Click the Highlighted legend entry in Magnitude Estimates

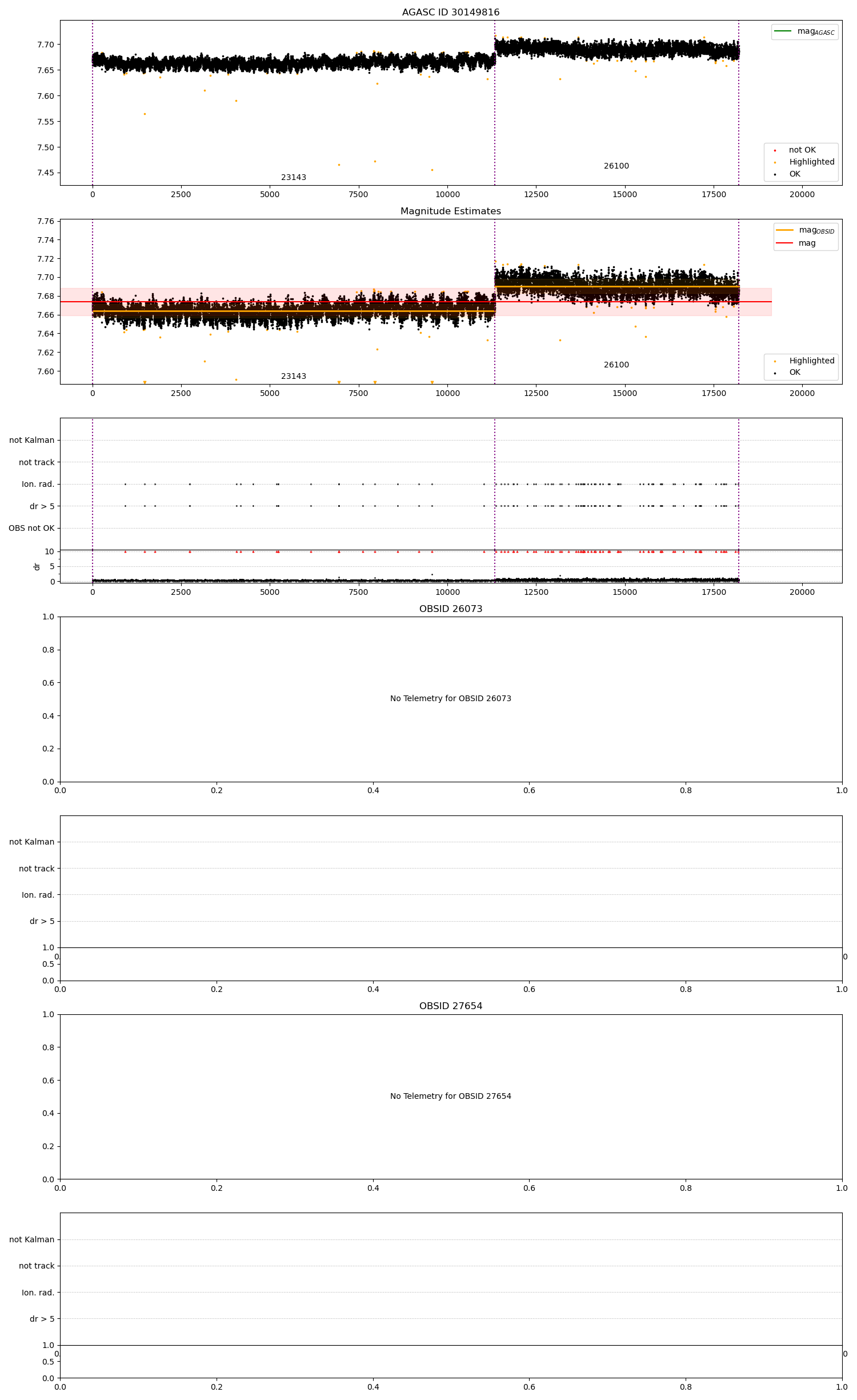[804, 361]
